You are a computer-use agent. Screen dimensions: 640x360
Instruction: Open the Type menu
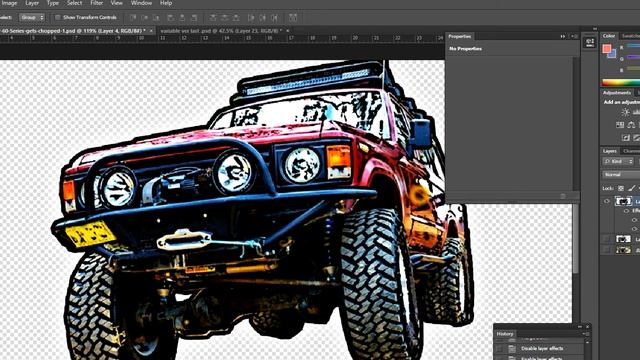coord(53,3)
